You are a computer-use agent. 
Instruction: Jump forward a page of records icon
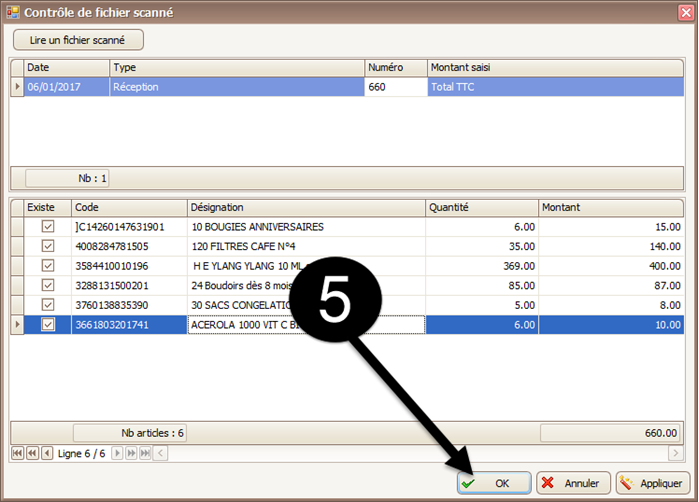(x=131, y=453)
